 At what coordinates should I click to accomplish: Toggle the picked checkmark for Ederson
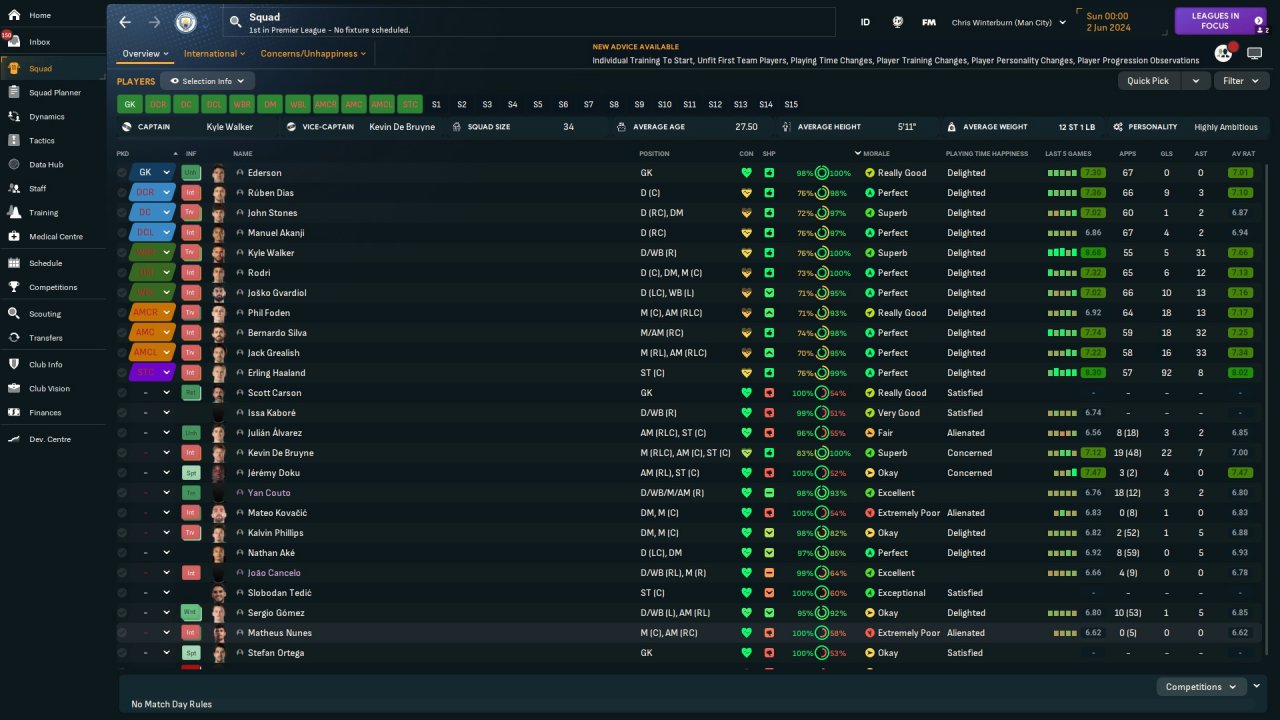(x=122, y=173)
